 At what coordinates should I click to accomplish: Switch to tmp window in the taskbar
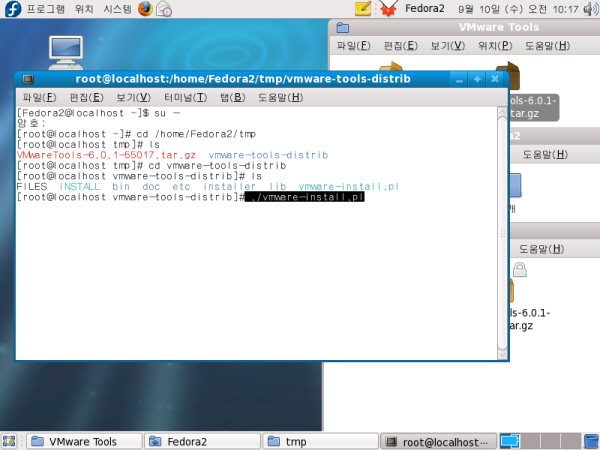[x=321, y=442]
